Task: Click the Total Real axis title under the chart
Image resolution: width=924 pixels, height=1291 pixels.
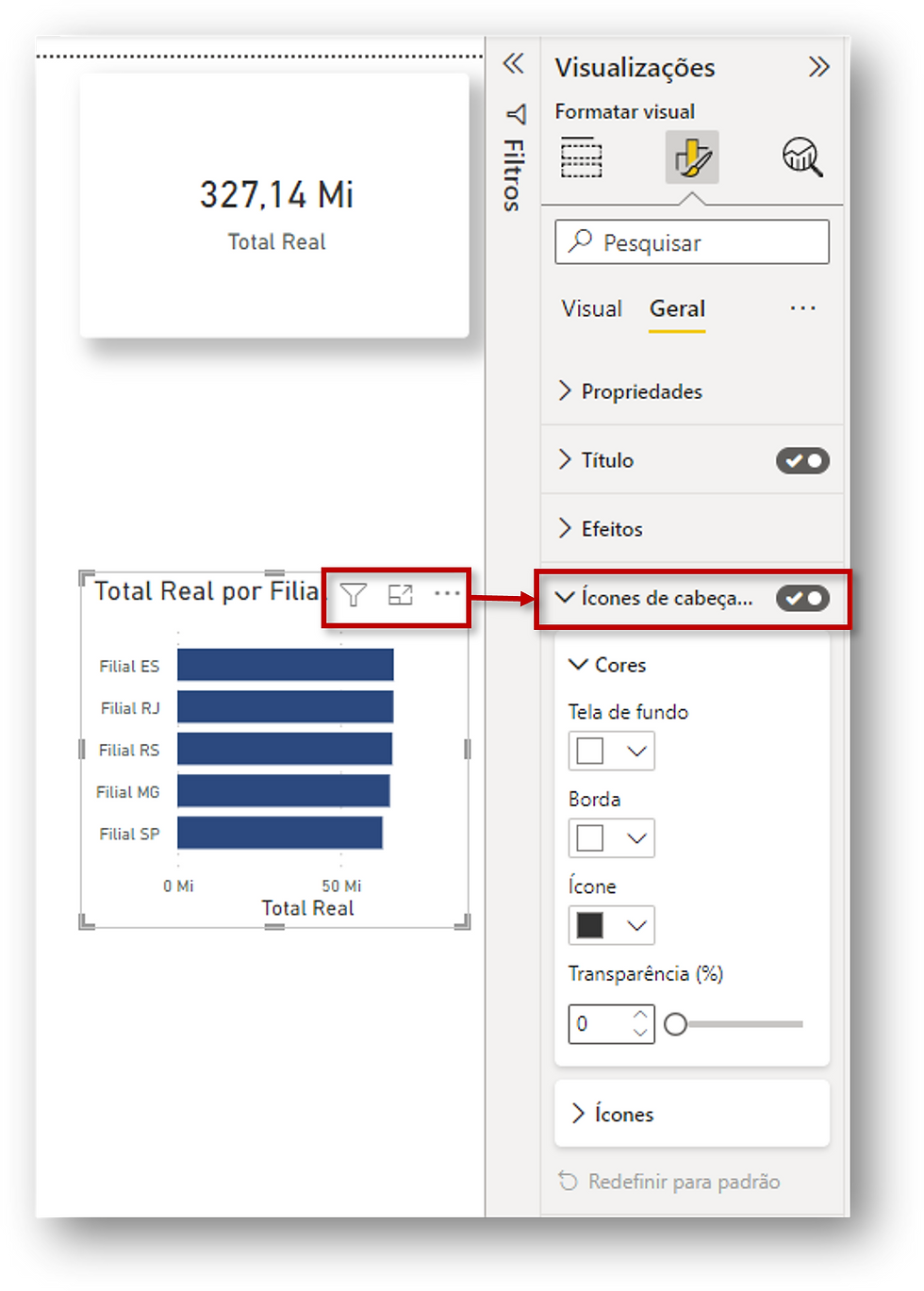Action: pos(307,908)
